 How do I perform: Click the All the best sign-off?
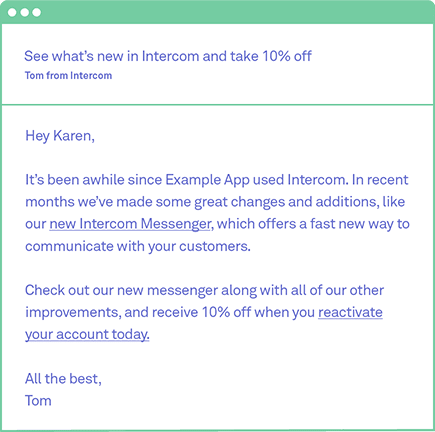63,379
